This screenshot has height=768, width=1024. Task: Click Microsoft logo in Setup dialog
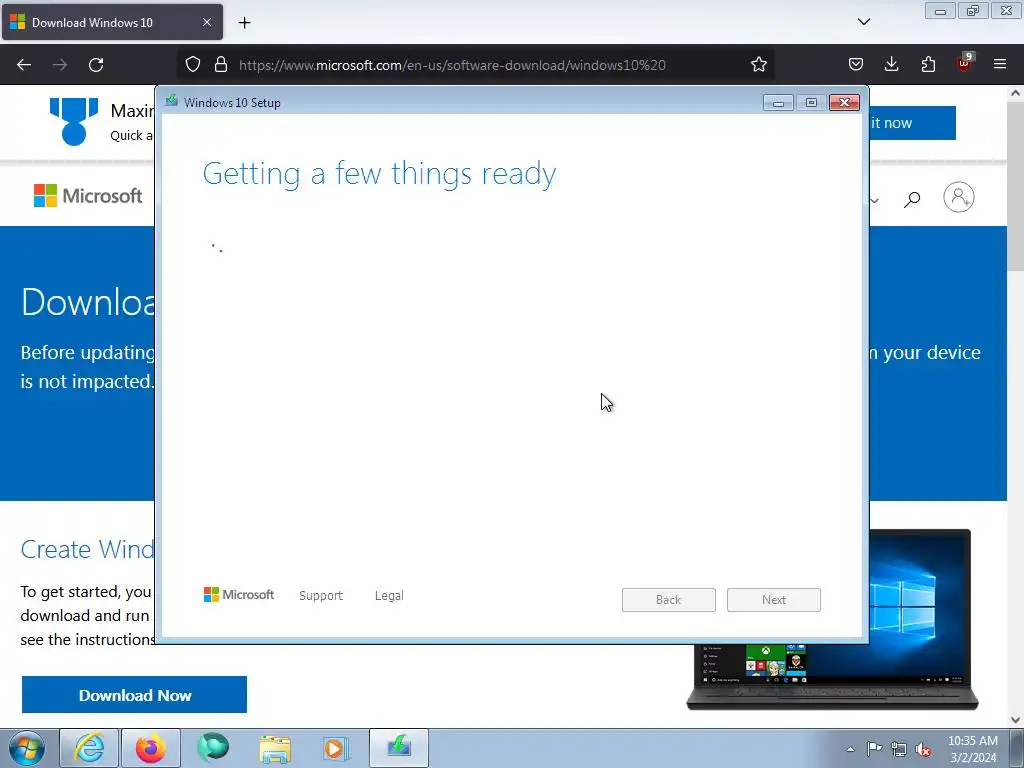239,595
